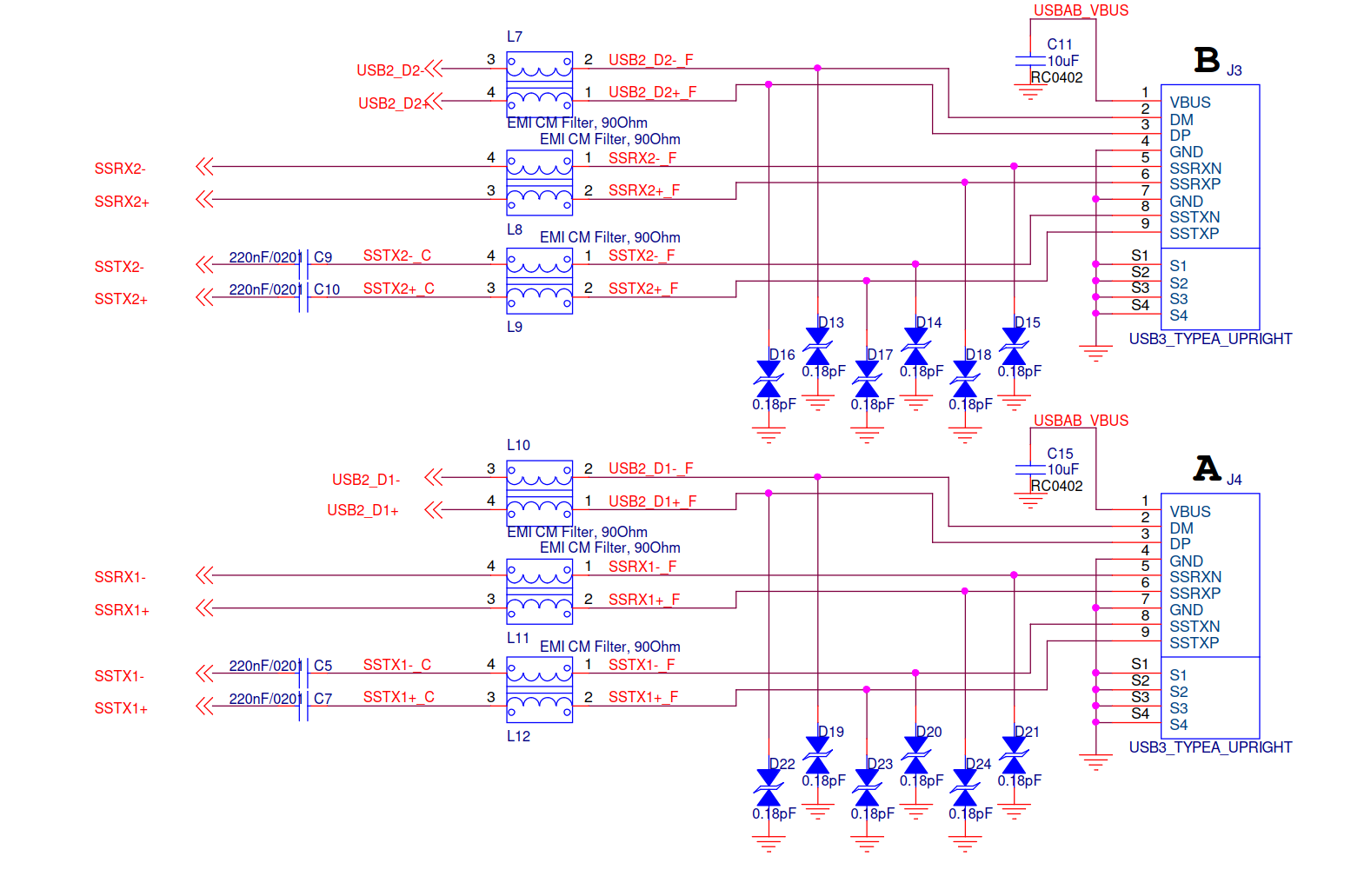Pick the D23 TVS diode symbol

[x=867, y=789]
